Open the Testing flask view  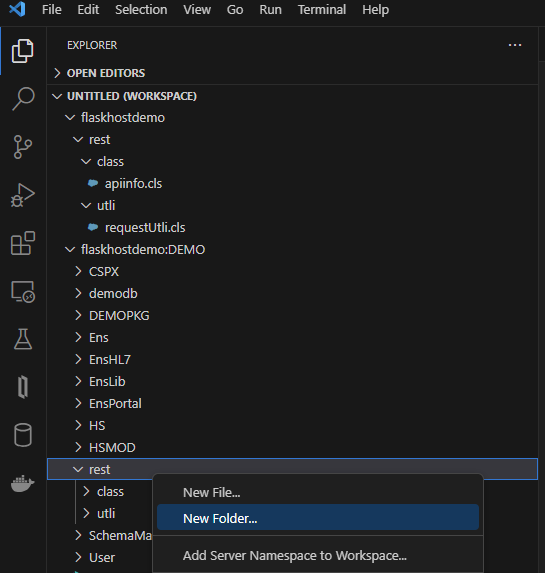click(x=23, y=339)
